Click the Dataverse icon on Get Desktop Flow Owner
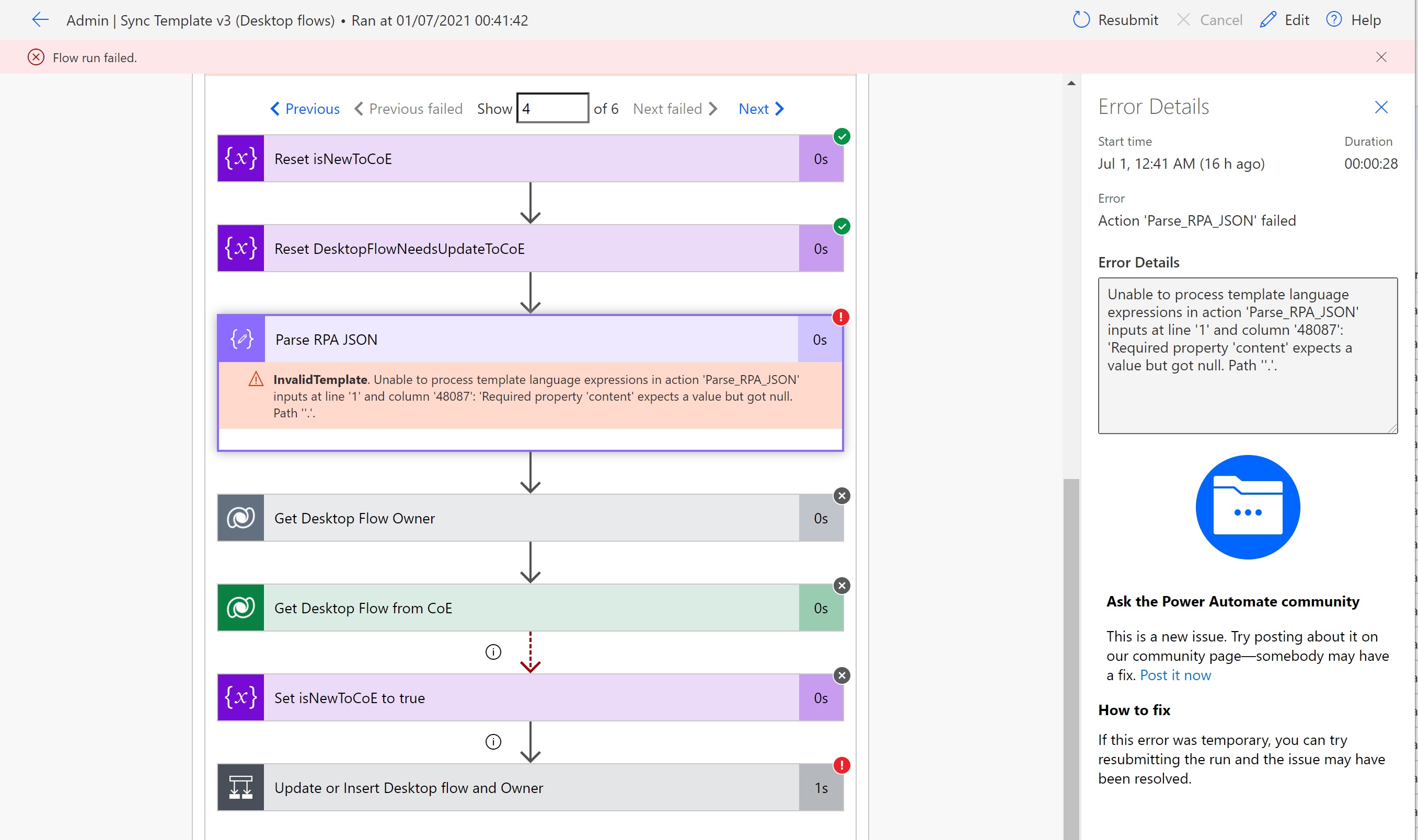 pyautogui.click(x=240, y=517)
